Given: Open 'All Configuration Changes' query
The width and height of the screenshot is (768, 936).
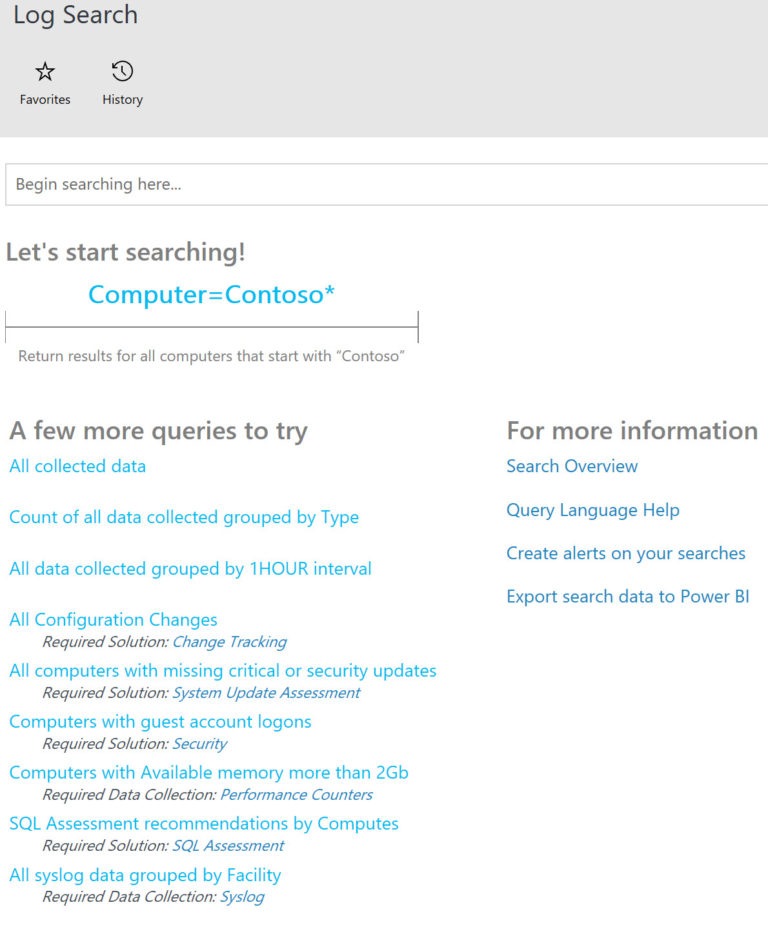Looking at the screenshot, I should point(113,620).
